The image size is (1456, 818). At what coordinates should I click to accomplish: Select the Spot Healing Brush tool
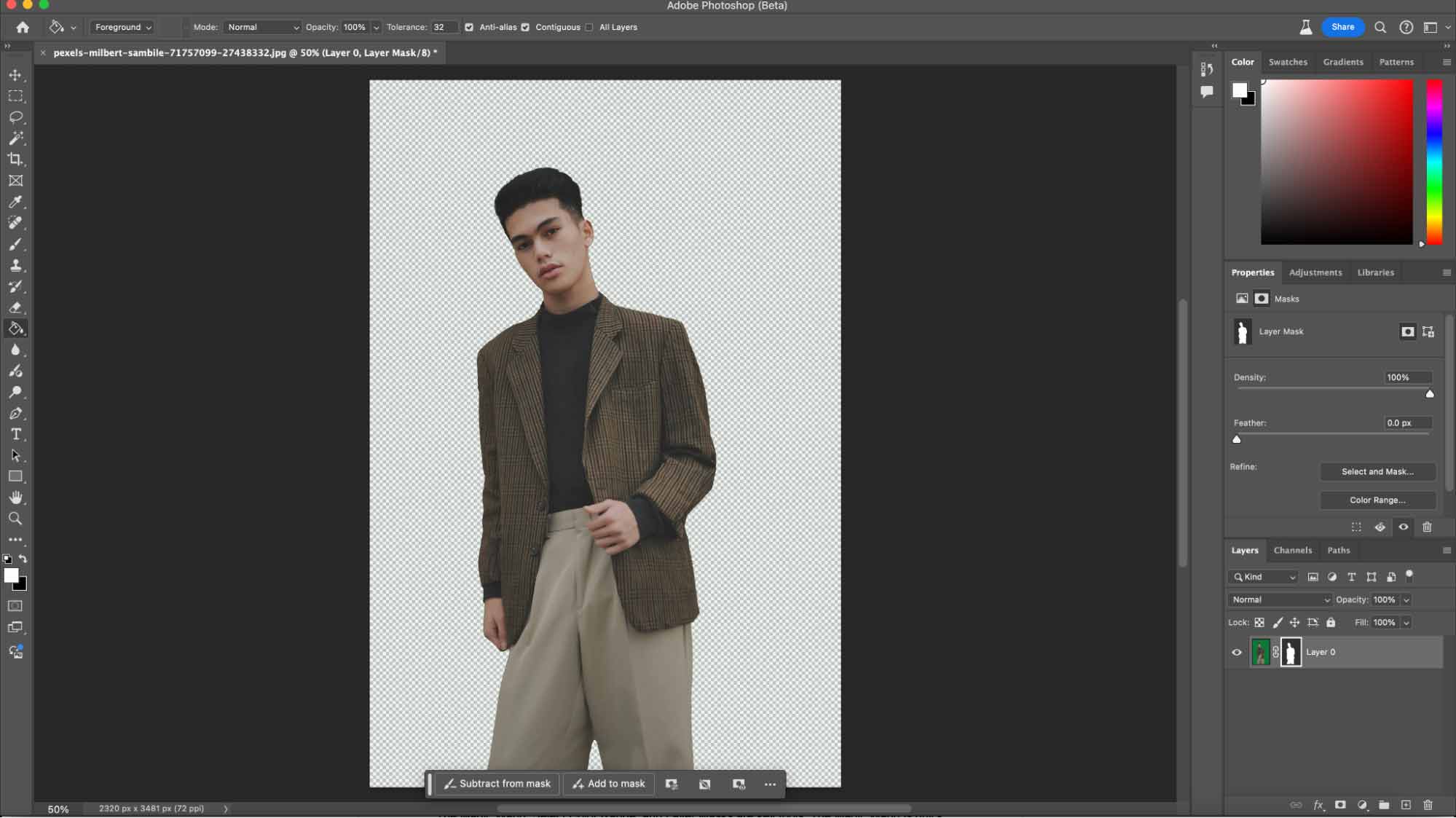point(15,223)
